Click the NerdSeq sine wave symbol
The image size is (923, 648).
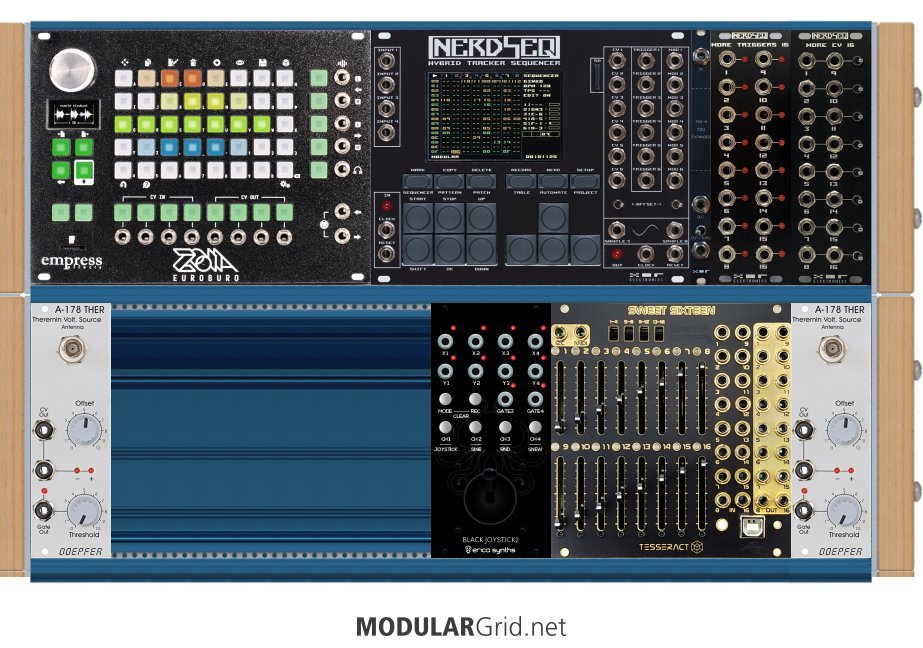[646, 230]
